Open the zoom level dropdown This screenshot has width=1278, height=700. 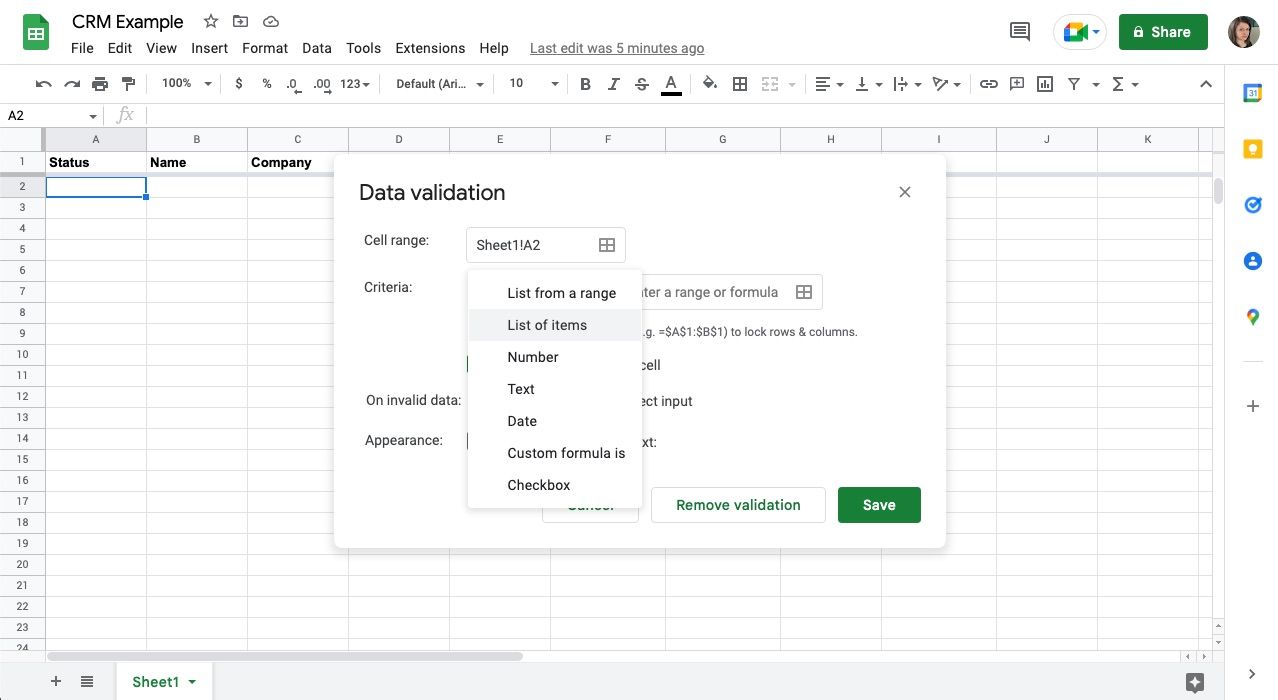pos(187,84)
